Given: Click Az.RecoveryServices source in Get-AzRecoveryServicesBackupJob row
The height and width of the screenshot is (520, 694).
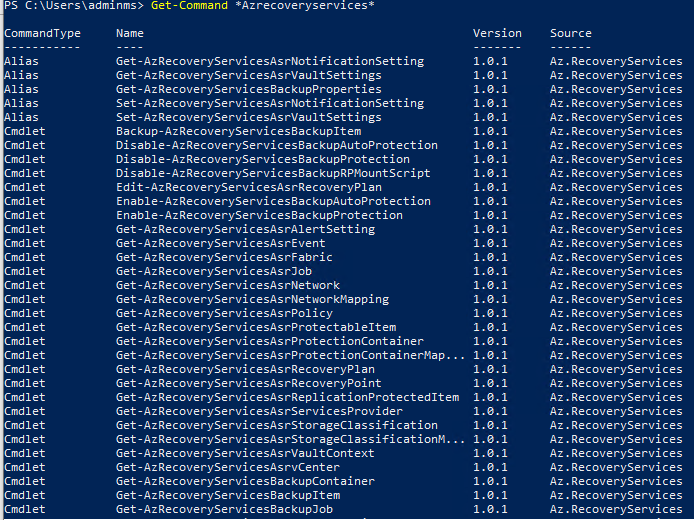Looking at the screenshot, I should click(616, 510).
